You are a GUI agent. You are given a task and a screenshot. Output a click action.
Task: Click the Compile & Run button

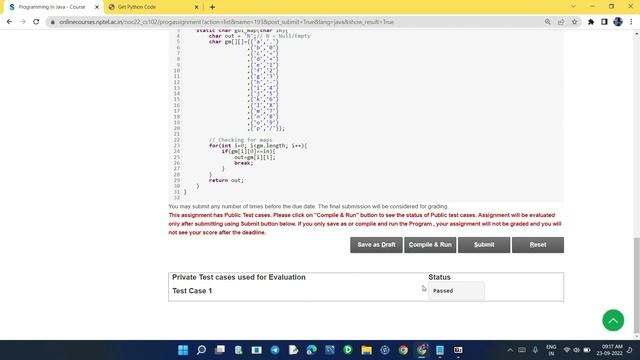(430, 245)
